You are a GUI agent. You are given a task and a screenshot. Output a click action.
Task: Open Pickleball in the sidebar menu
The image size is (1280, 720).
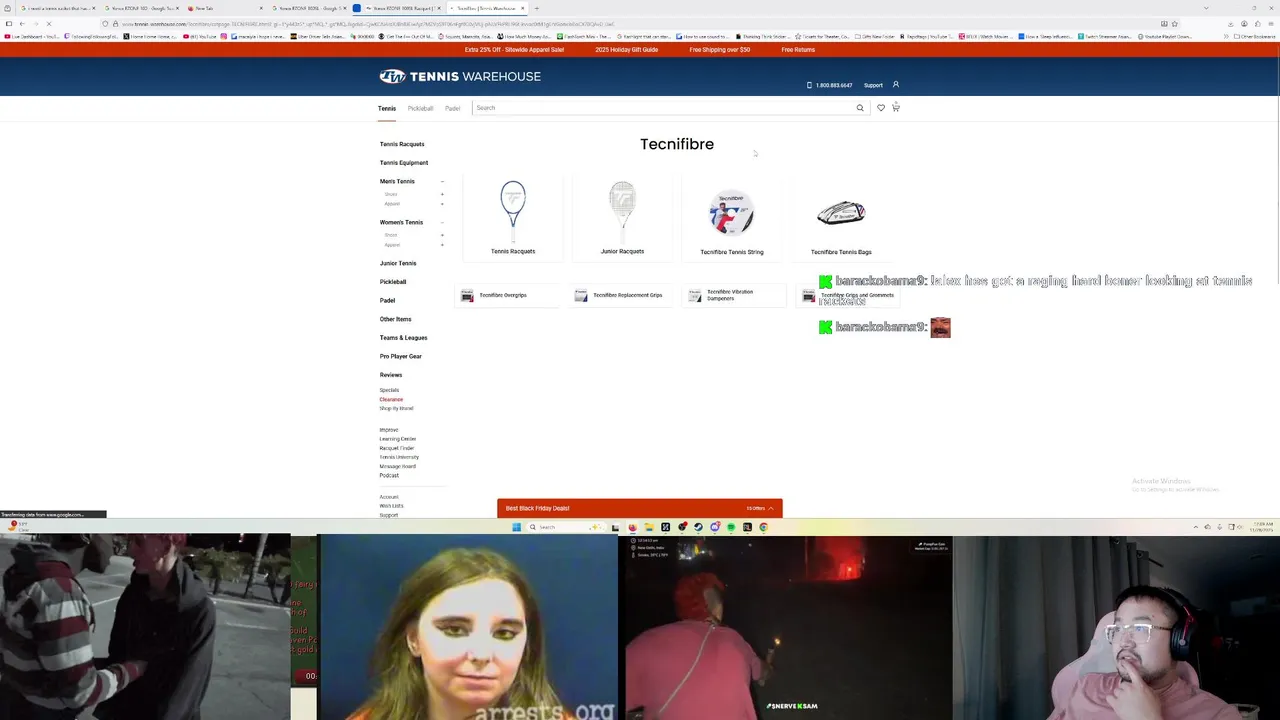point(393,282)
